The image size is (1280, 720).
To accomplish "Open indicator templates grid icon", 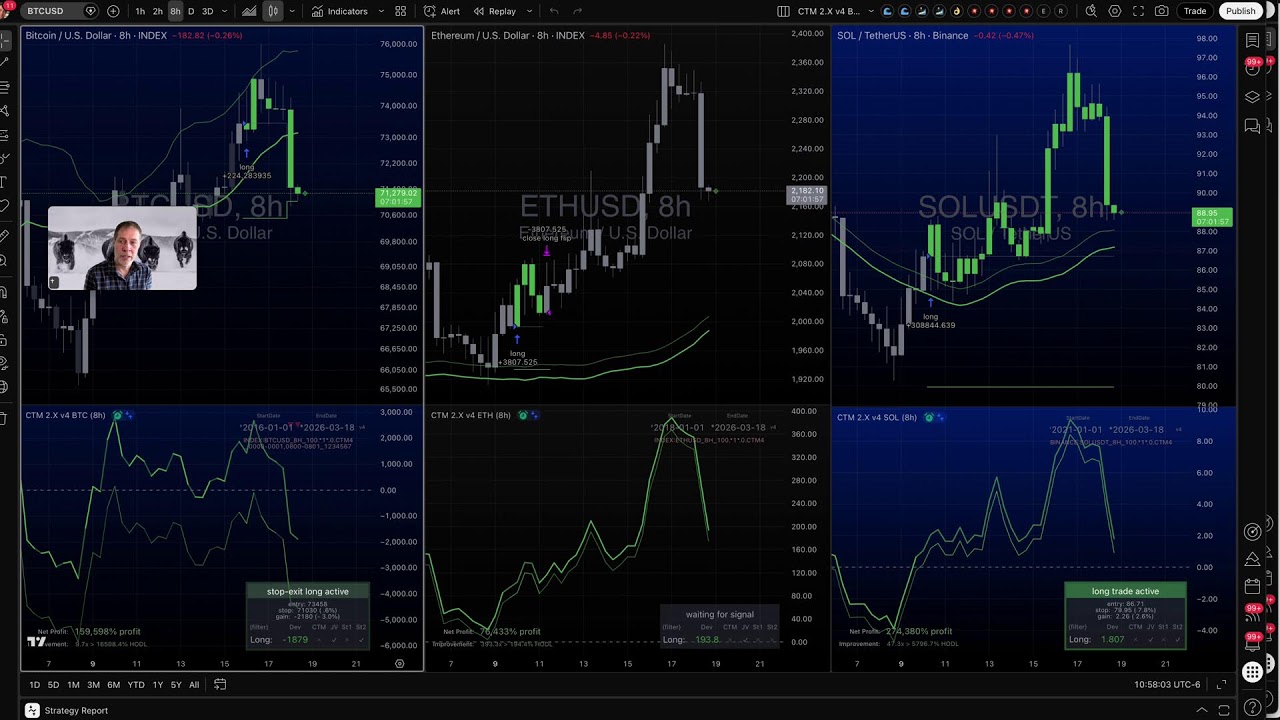I will point(401,11).
